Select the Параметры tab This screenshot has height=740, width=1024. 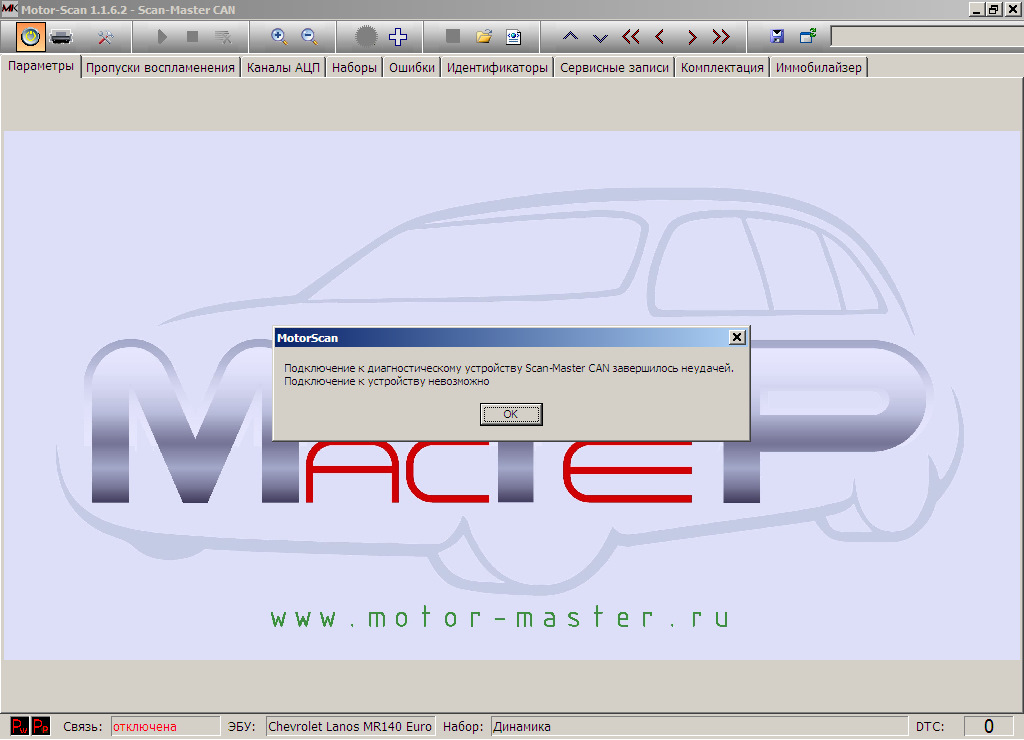click(41, 66)
